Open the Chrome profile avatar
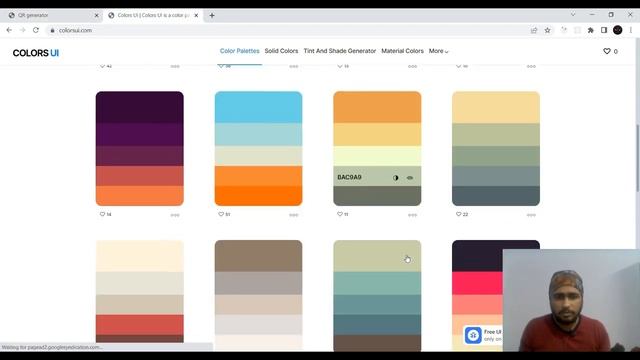The width and height of the screenshot is (640, 360). [618, 30]
